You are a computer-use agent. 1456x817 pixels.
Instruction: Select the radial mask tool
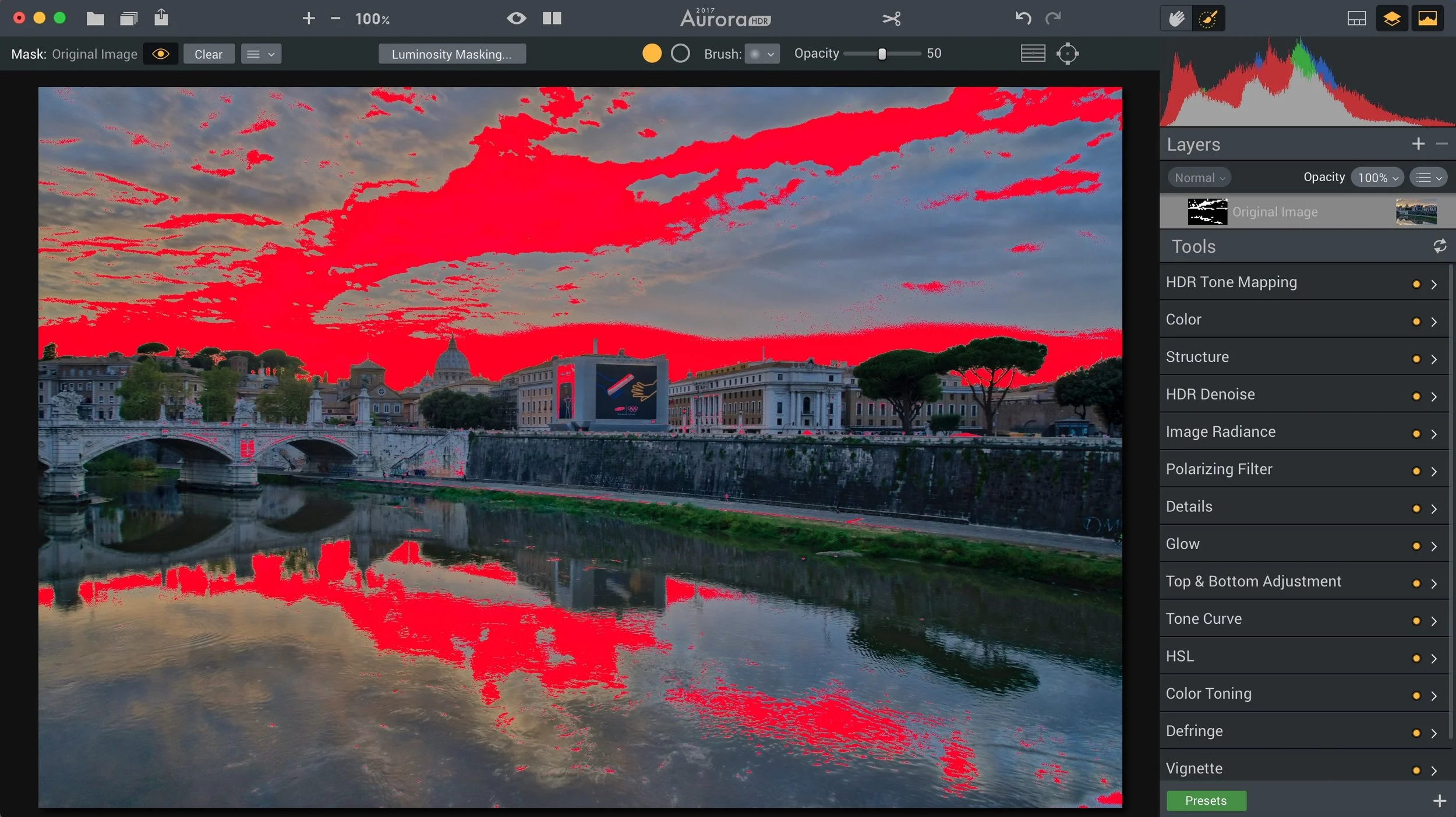click(1067, 54)
